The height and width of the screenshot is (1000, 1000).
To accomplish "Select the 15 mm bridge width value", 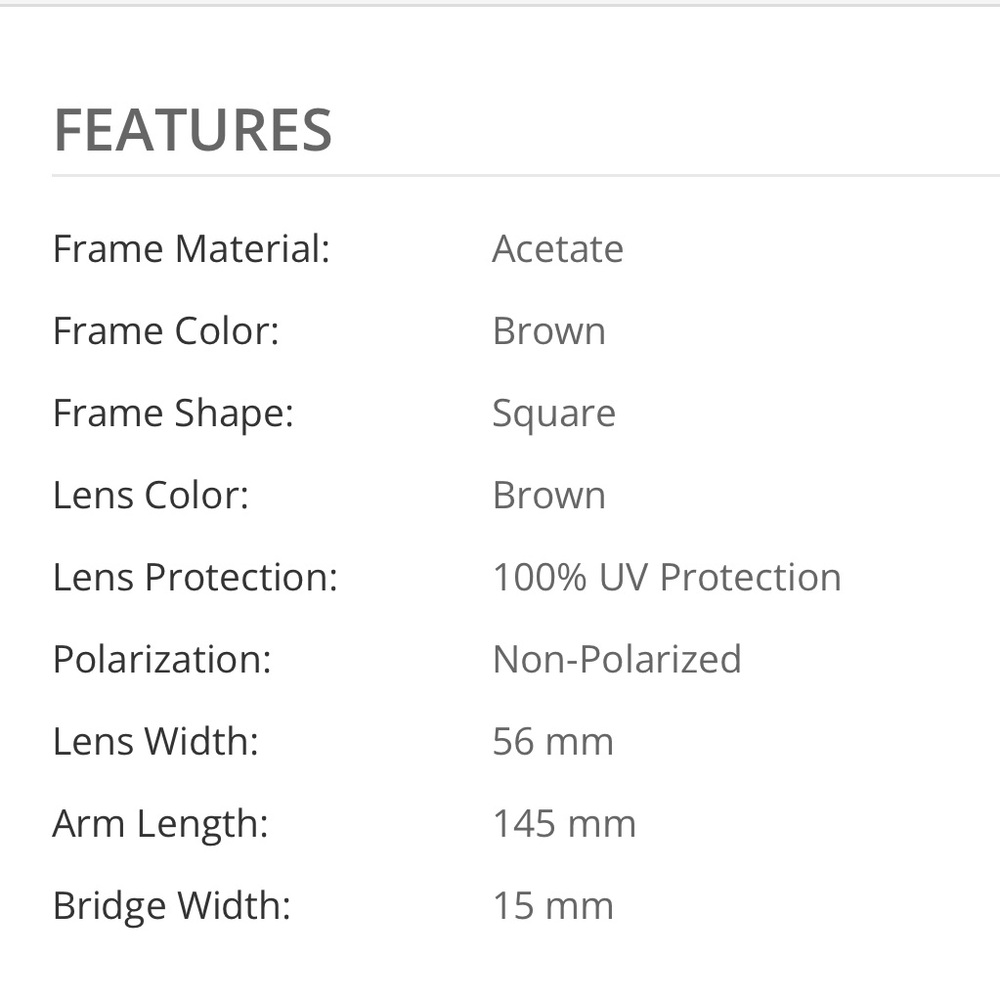I will 552,905.
